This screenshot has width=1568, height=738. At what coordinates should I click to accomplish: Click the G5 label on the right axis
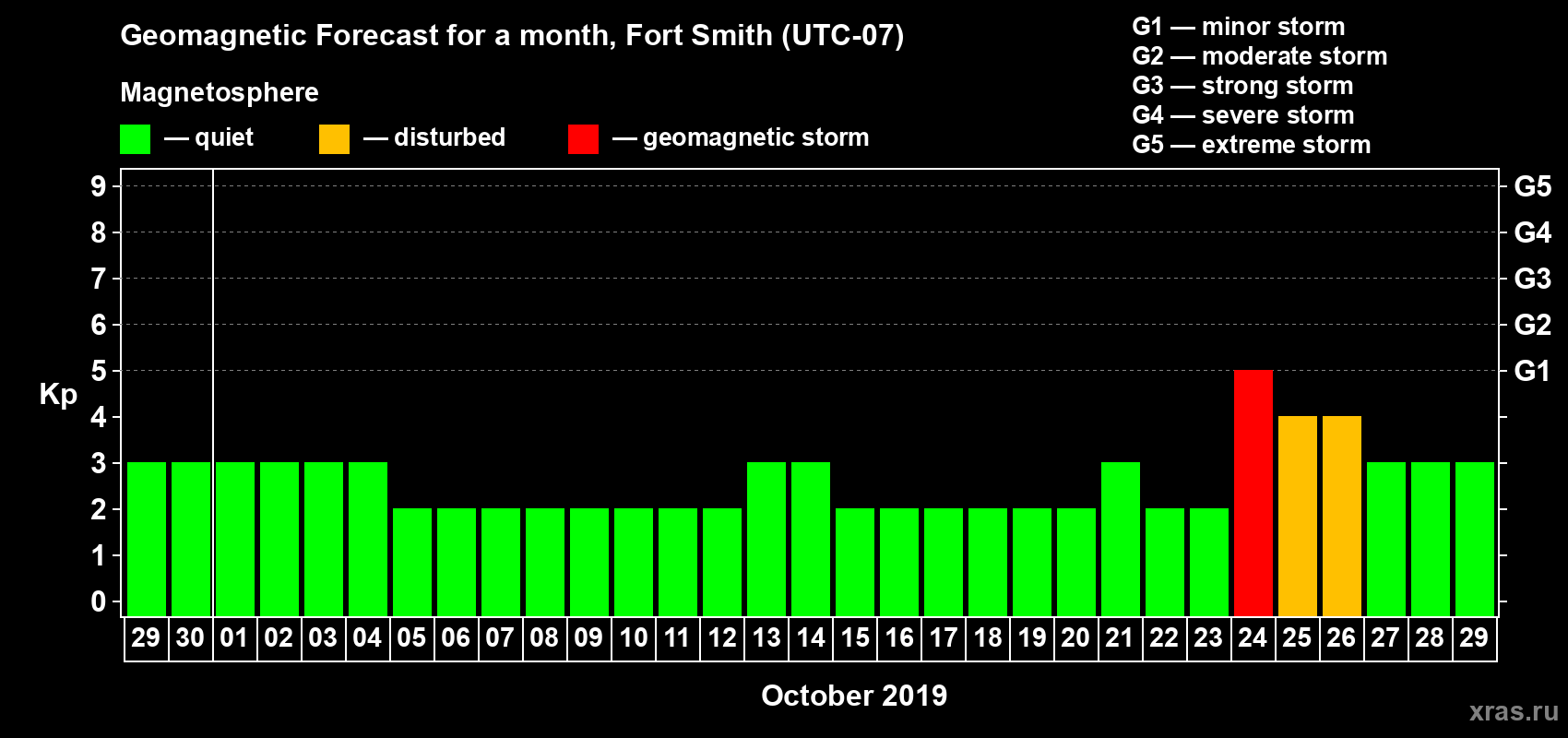1533,186
